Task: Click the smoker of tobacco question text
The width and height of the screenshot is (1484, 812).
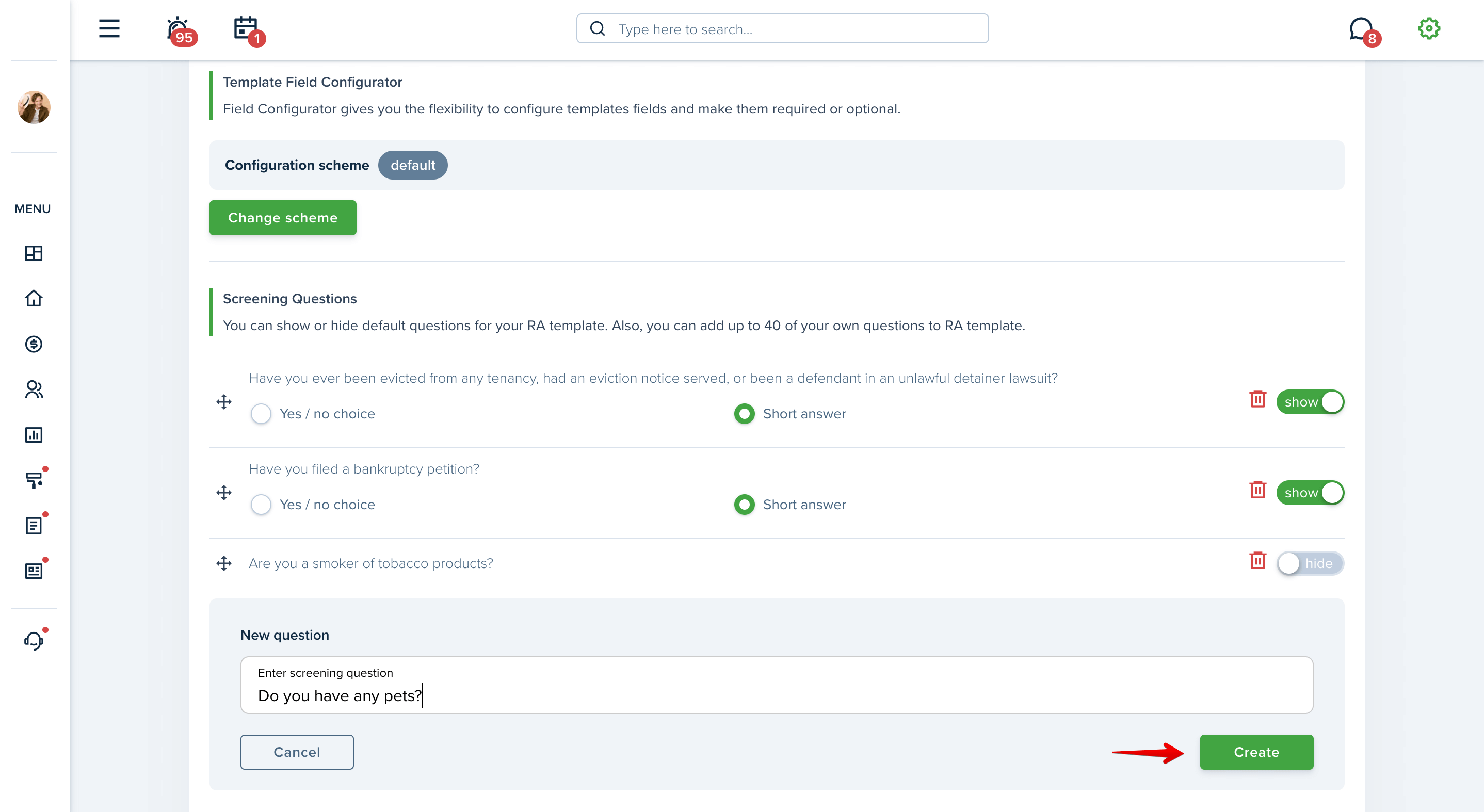Action: pos(370,563)
